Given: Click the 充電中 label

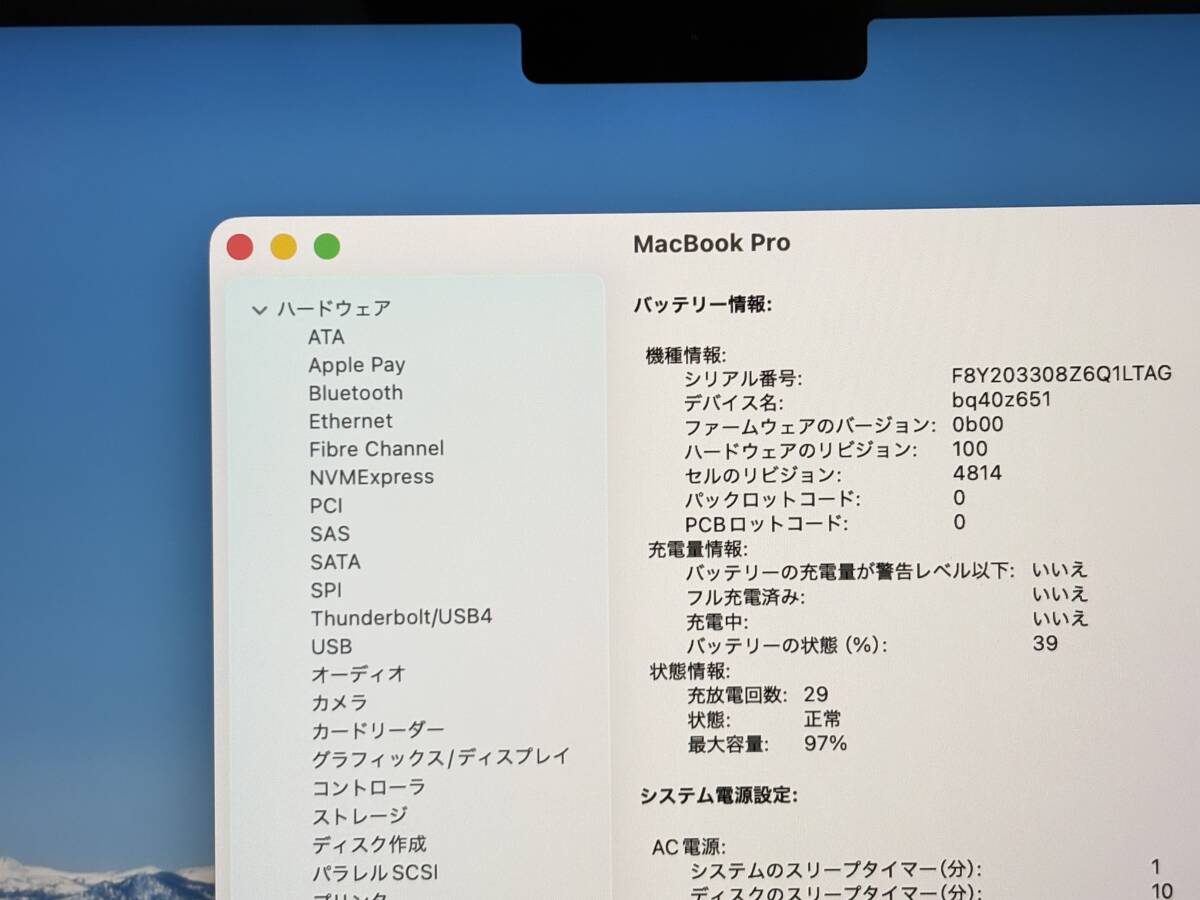Looking at the screenshot, I should pos(718,622).
